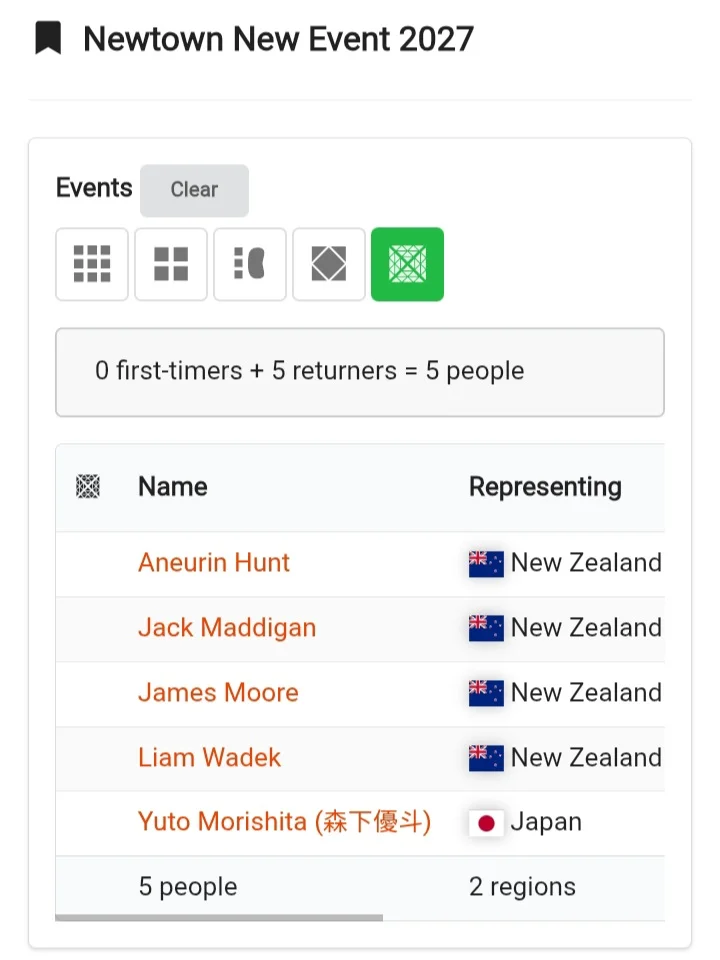Screen dimensions: 720x960
Task: Open Yuto Morishita's profile link
Action: click(x=285, y=822)
